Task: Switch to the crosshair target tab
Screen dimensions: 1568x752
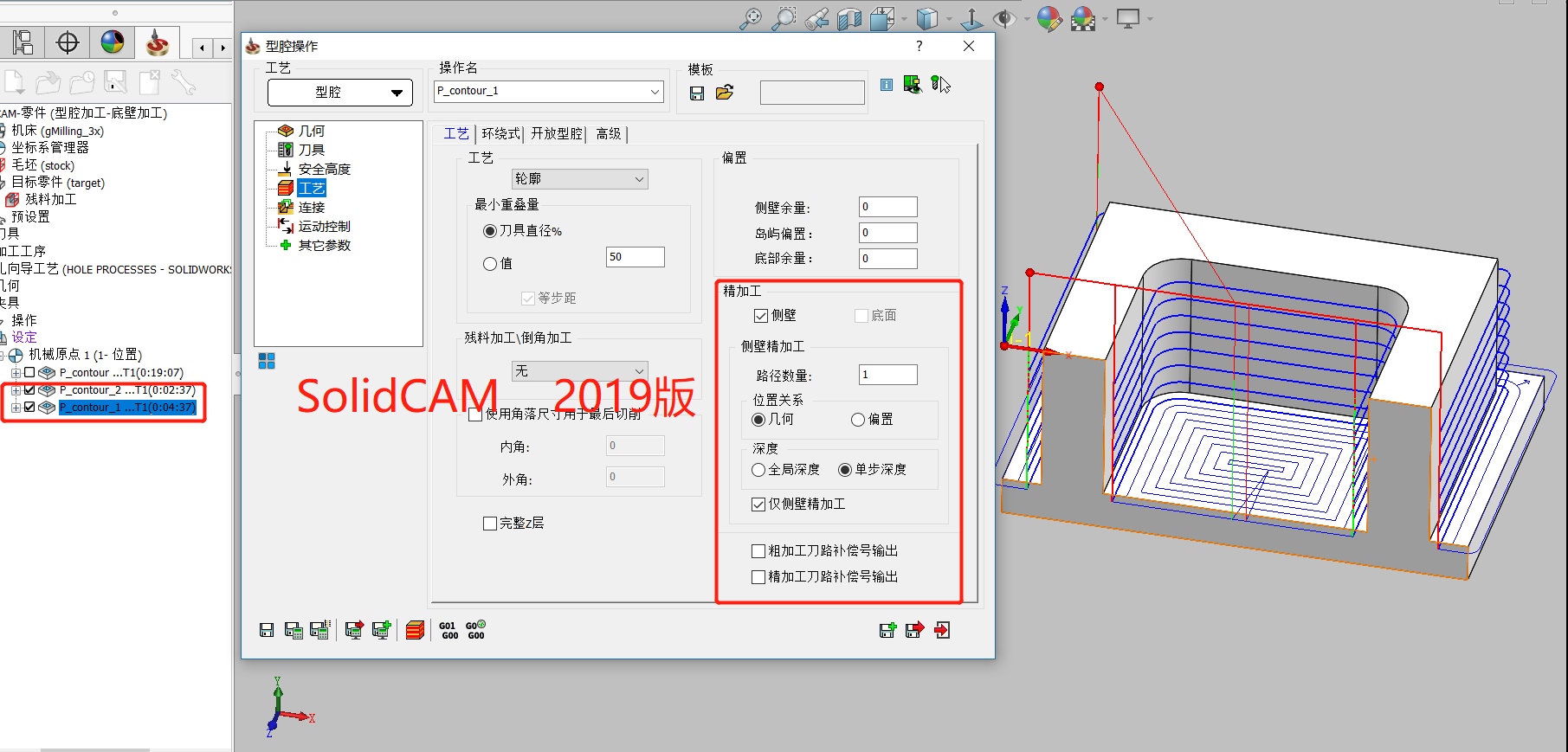Action: coord(67,42)
